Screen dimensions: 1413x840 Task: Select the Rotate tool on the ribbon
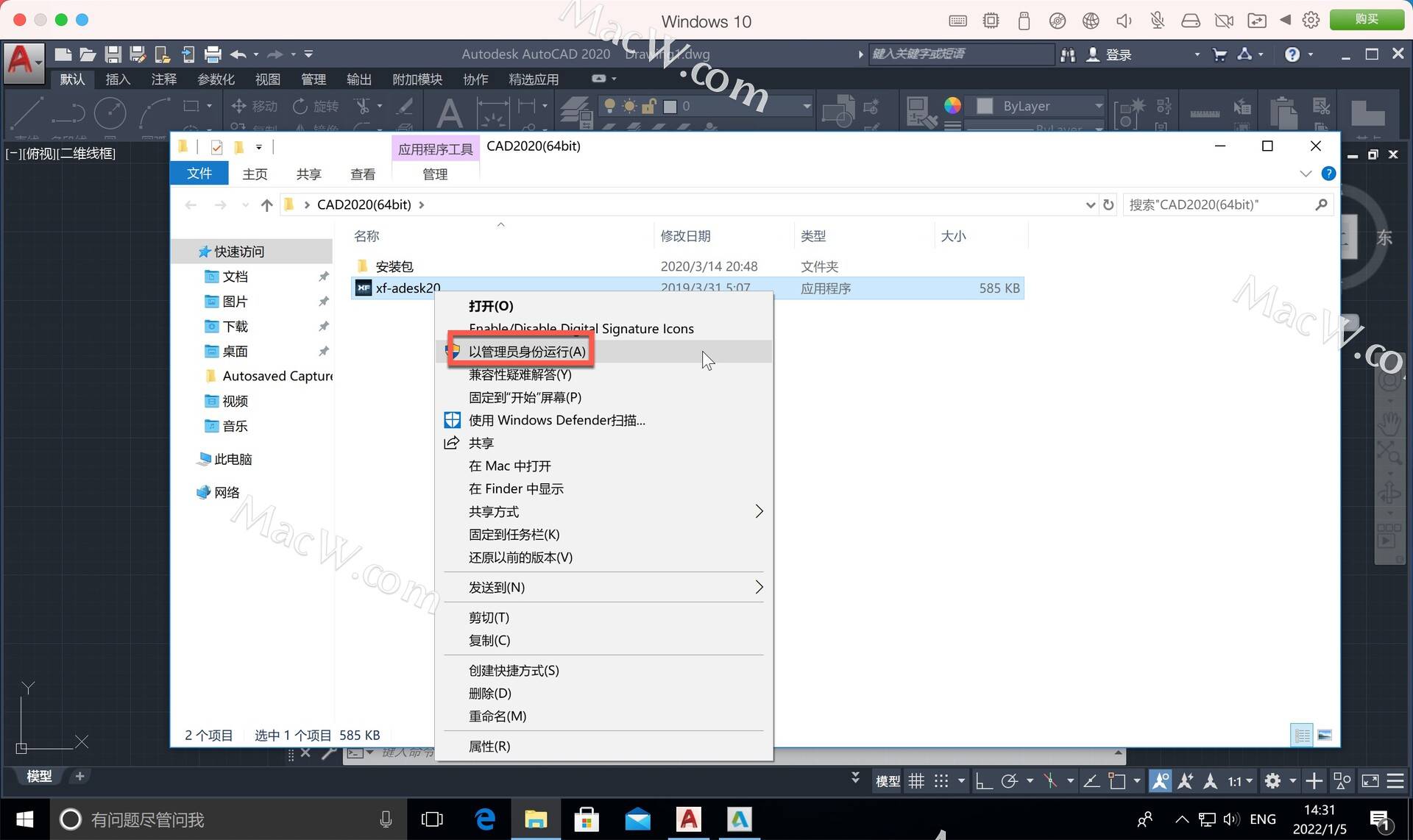(x=316, y=107)
